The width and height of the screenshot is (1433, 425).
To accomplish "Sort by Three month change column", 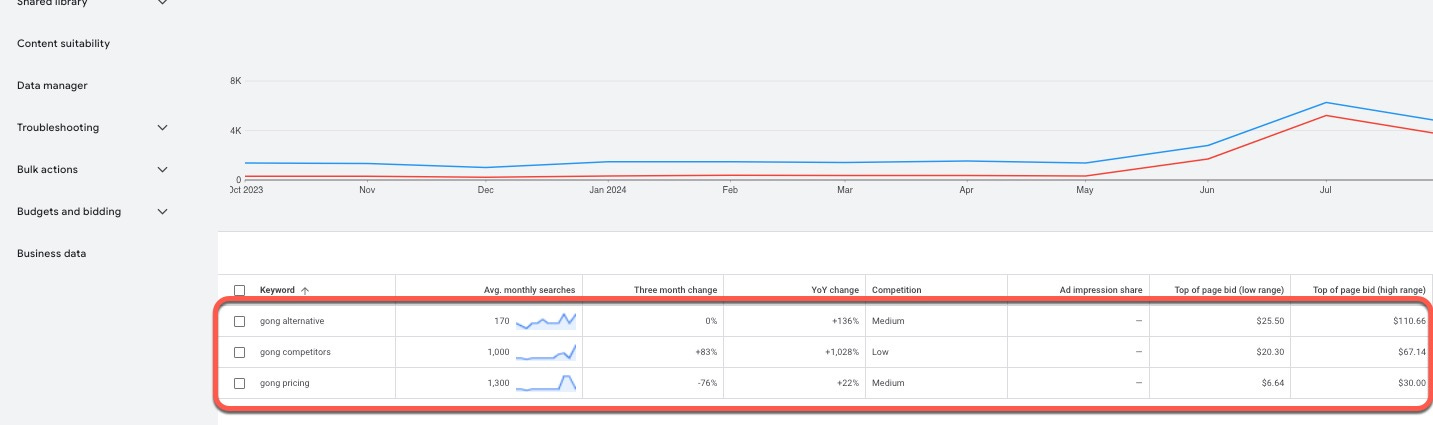I will 675,290.
